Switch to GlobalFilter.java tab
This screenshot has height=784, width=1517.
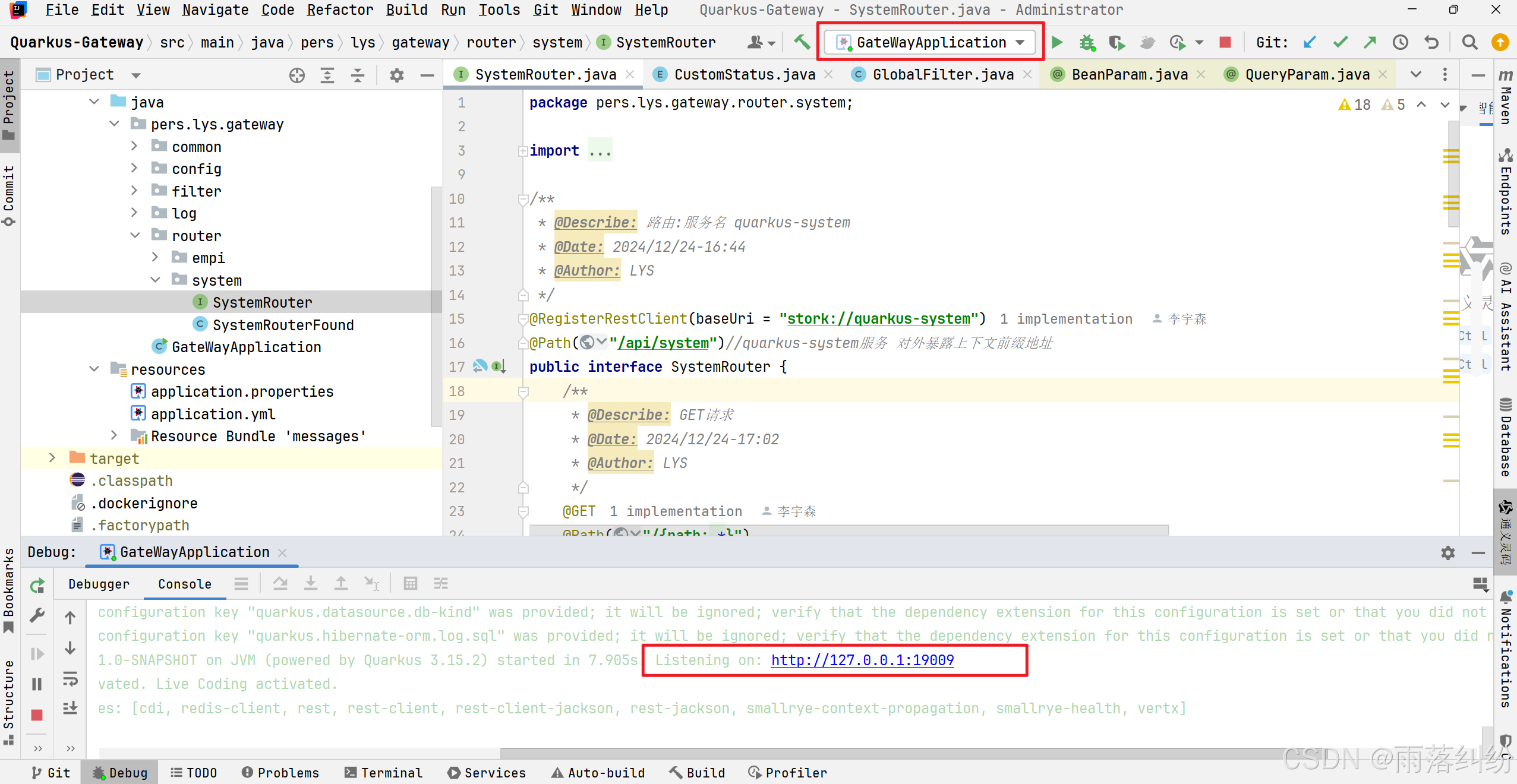click(942, 74)
